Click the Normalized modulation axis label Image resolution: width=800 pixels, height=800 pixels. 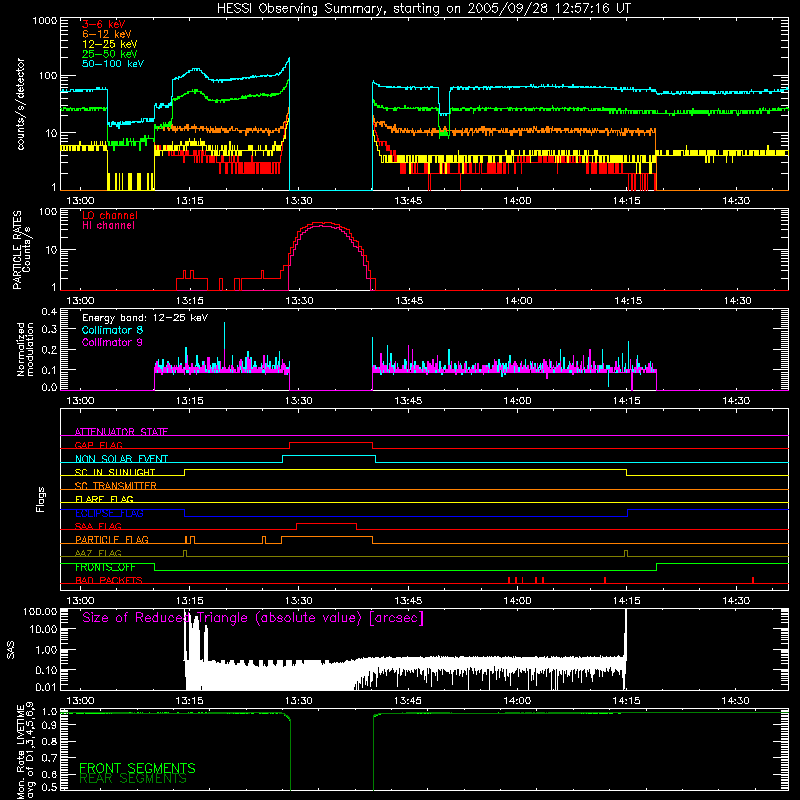(24, 349)
